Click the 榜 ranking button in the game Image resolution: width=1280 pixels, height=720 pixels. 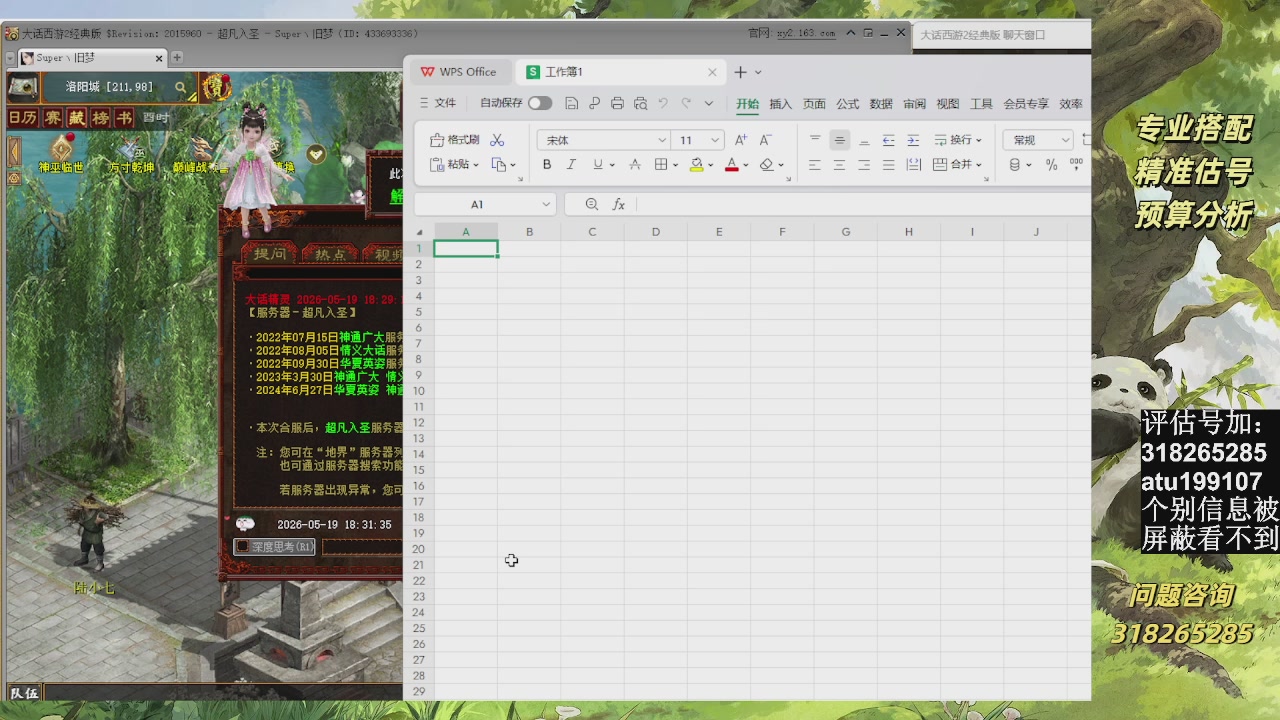(100, 118)
